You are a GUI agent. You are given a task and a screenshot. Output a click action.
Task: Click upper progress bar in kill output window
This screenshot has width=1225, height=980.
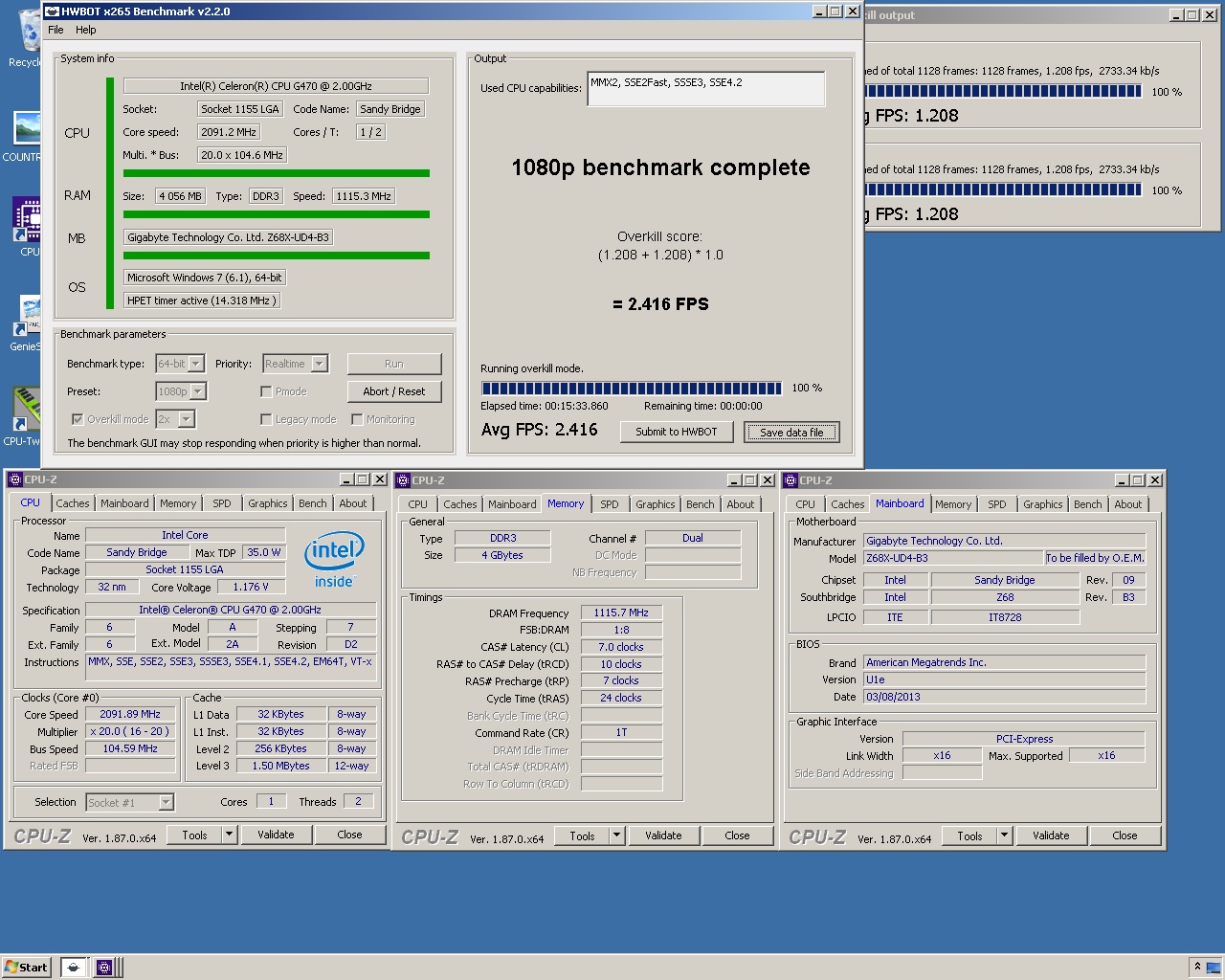pos(1002,92)
